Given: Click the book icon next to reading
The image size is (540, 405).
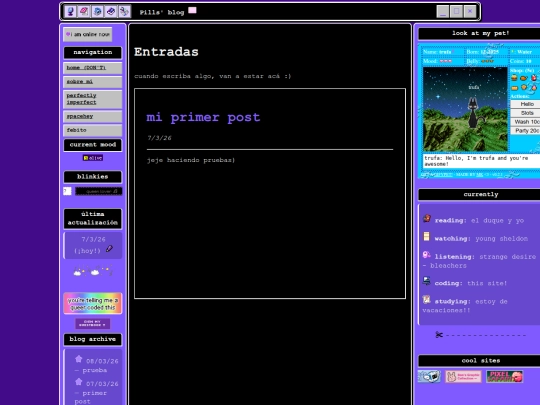Looking at the screenshot, I should 427,218.
